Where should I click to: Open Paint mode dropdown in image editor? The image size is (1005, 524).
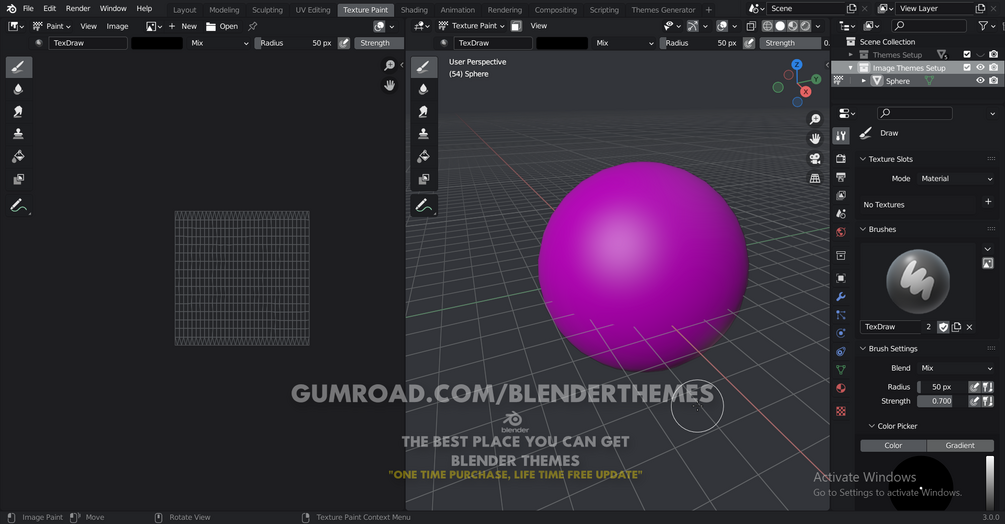point(52,26)
